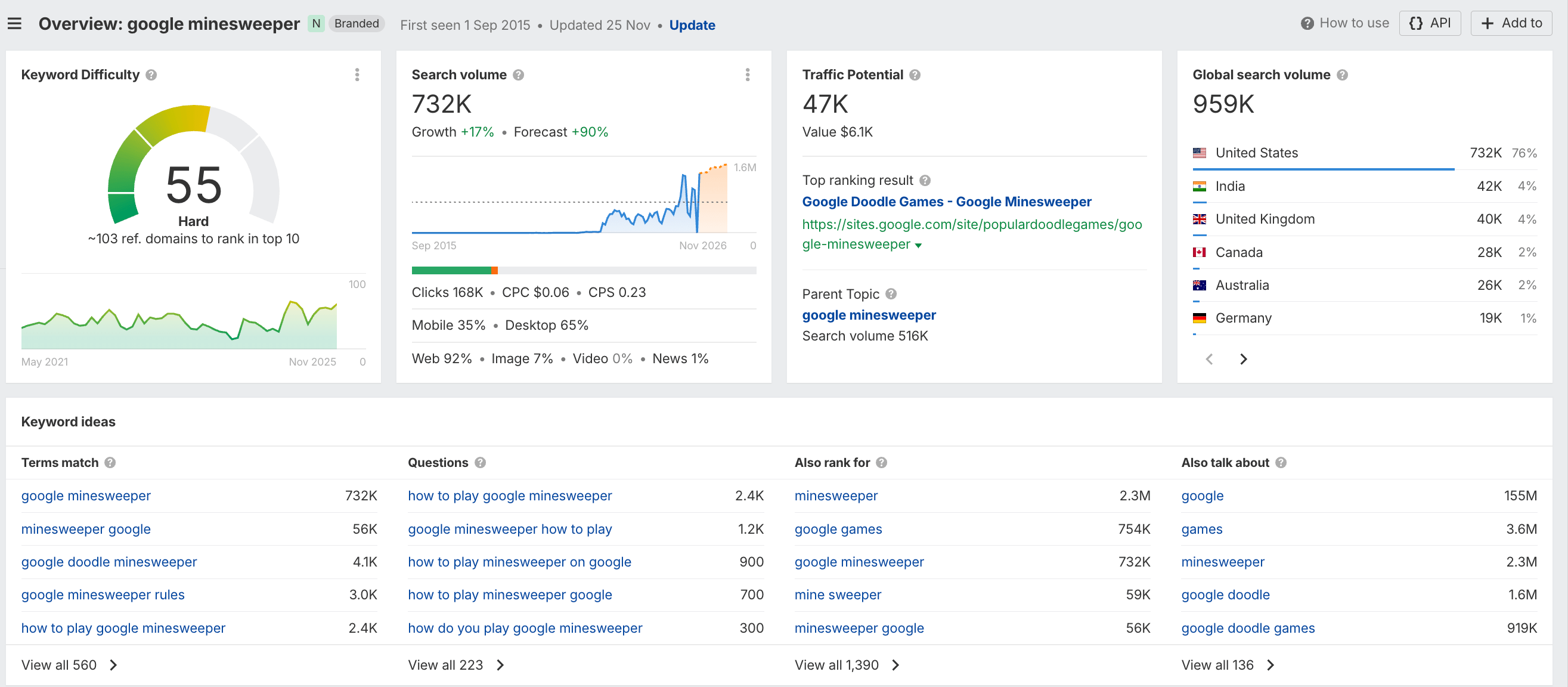Open 'google doodle' keyword
Image resolution: width=1568 pixels, height=687 pixels.
(1225, 595)
